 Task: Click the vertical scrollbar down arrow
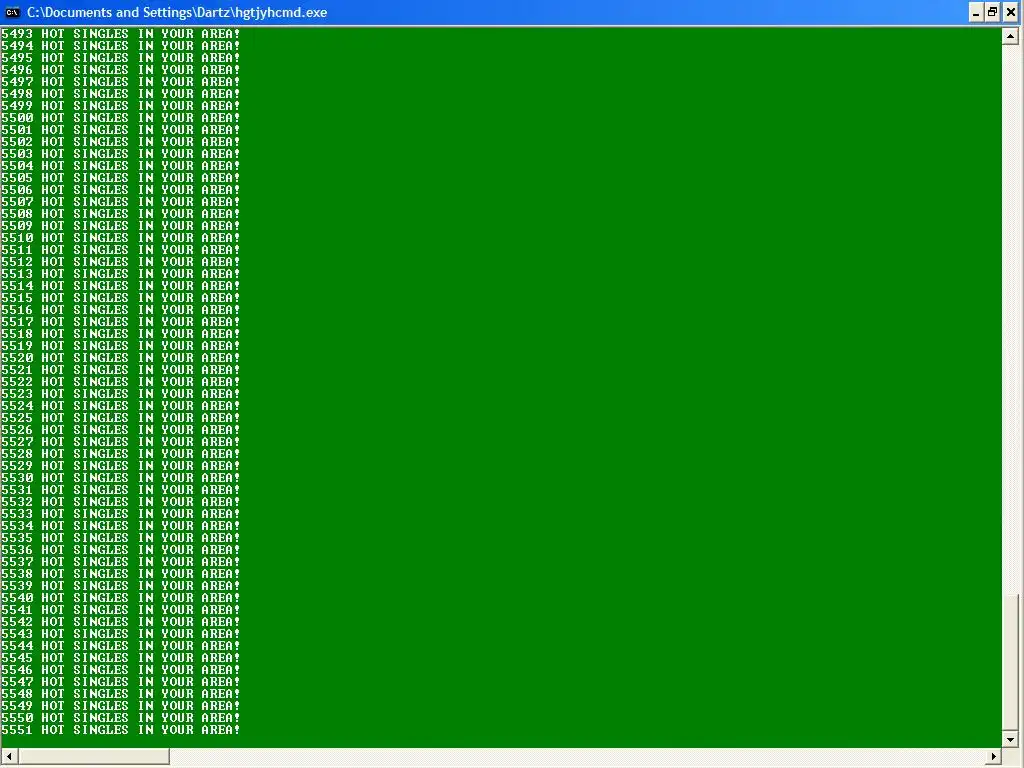[1010, 740]
